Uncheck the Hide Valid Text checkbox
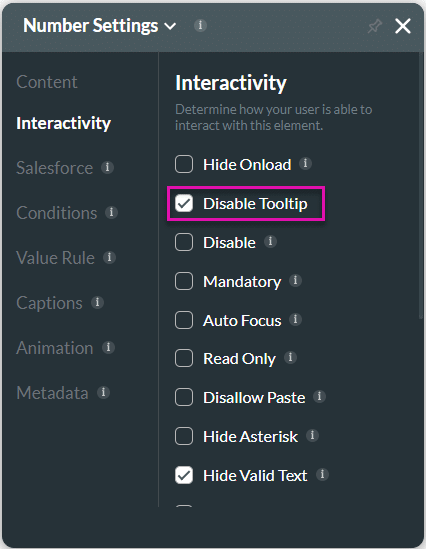Viewport: 426px width, 549px height. tap(184, 475)
